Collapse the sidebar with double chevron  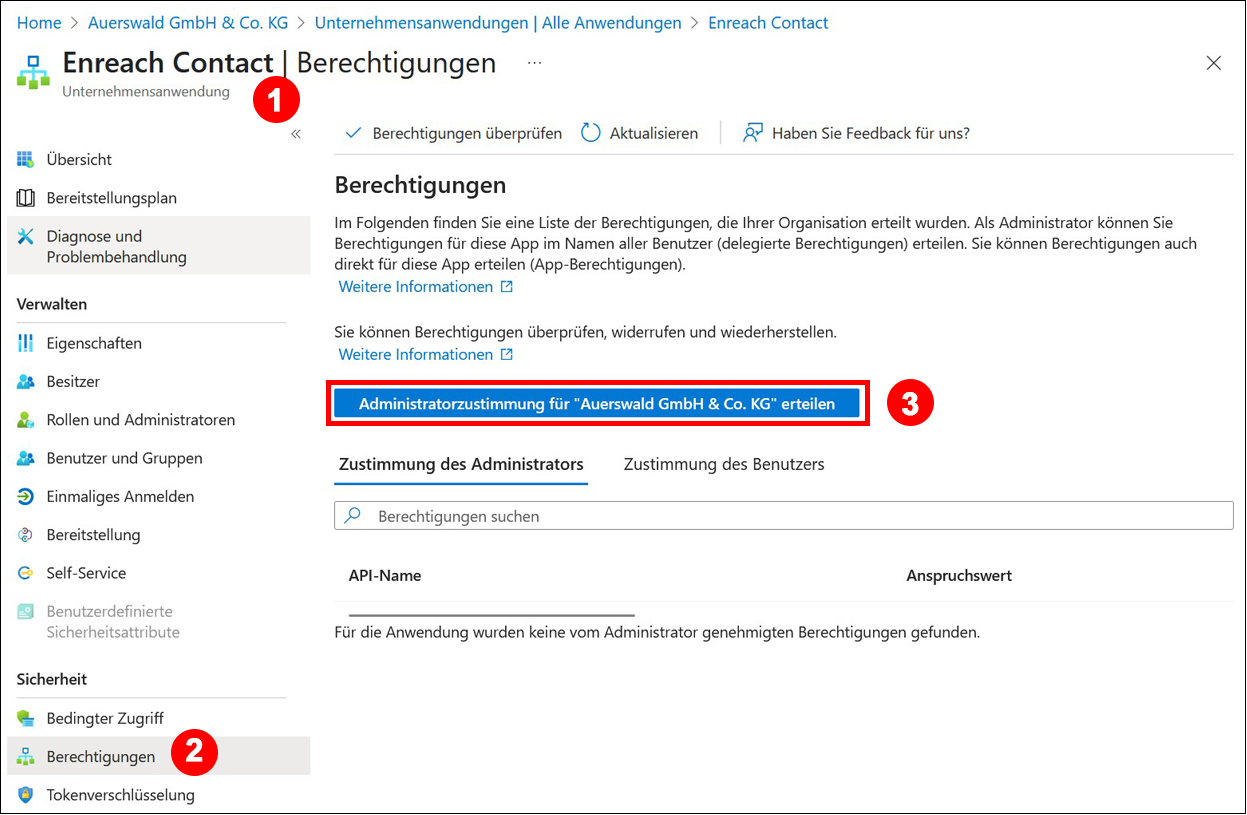[296, 134]
